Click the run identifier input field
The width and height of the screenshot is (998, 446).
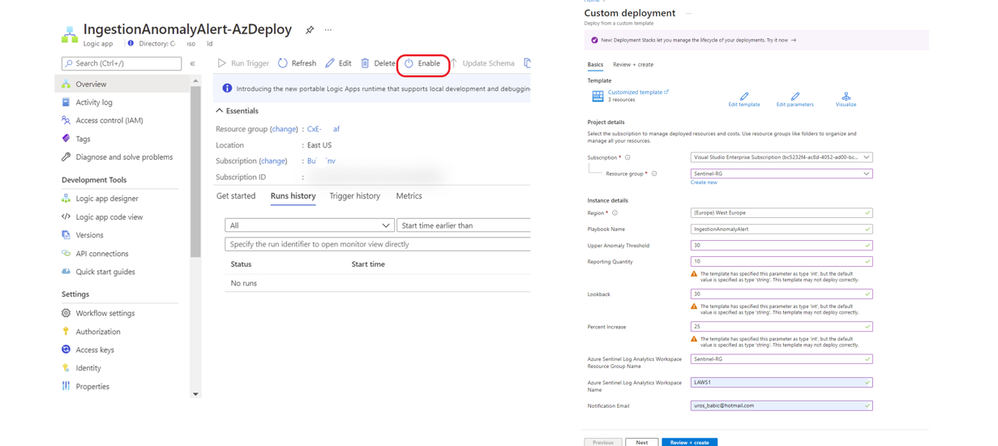click(x=377, y=244)
